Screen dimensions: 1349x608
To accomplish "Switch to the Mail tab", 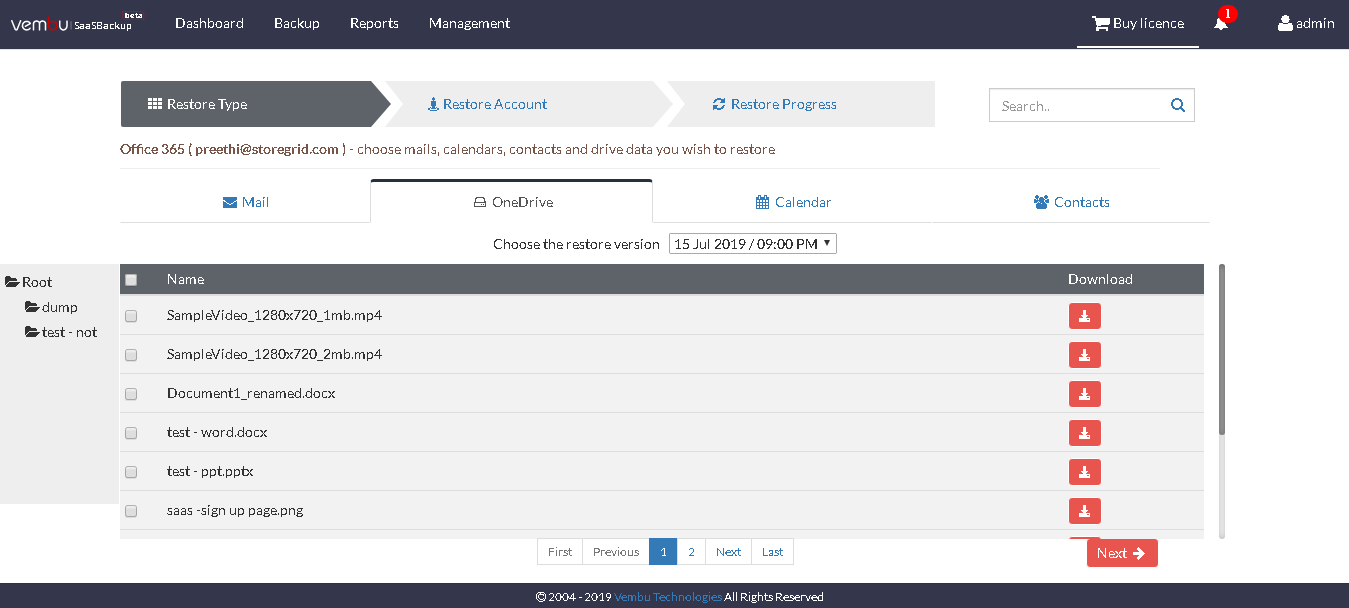I will click(245, 202).
